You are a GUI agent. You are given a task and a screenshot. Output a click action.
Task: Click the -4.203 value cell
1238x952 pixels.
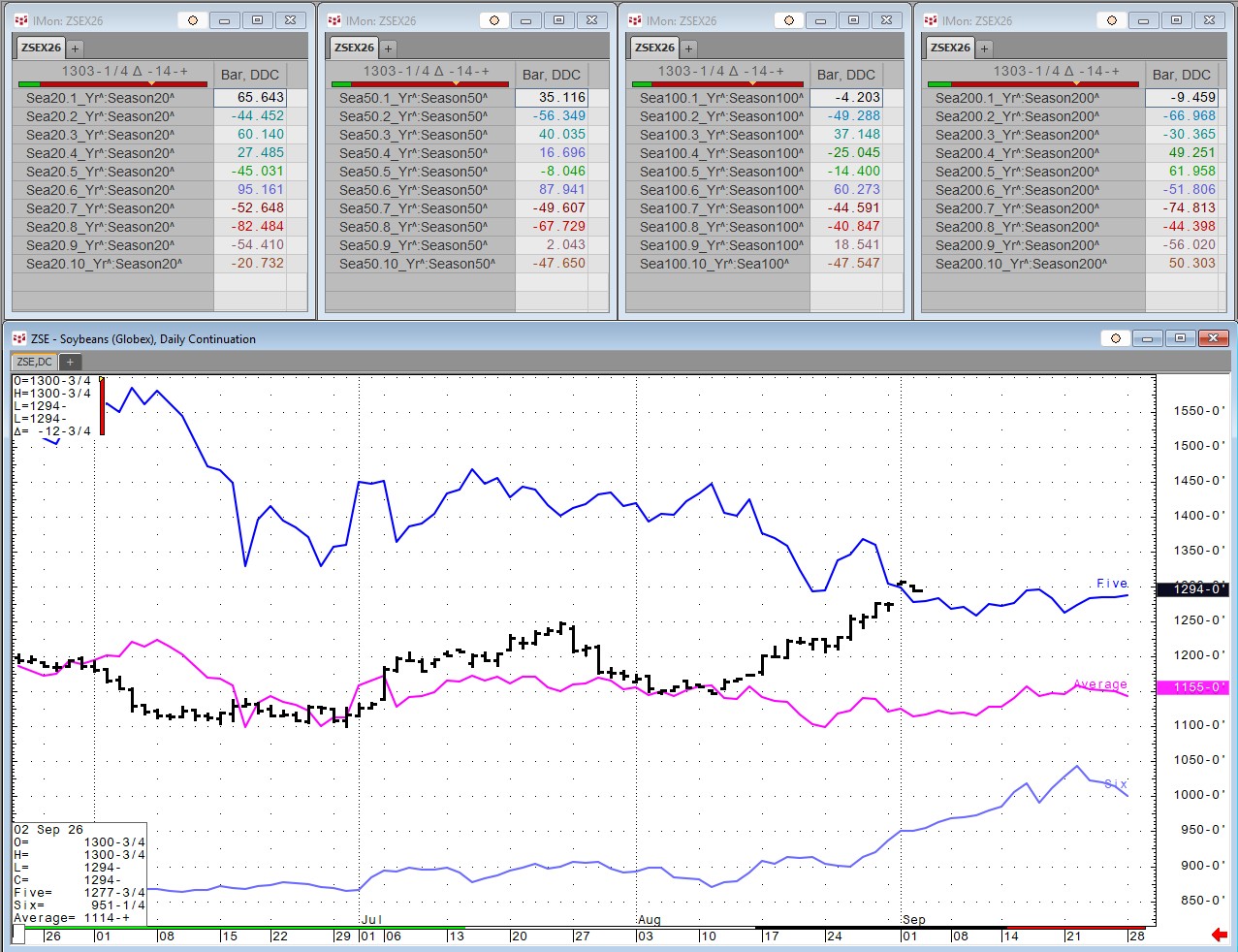[x=846, y=98]
